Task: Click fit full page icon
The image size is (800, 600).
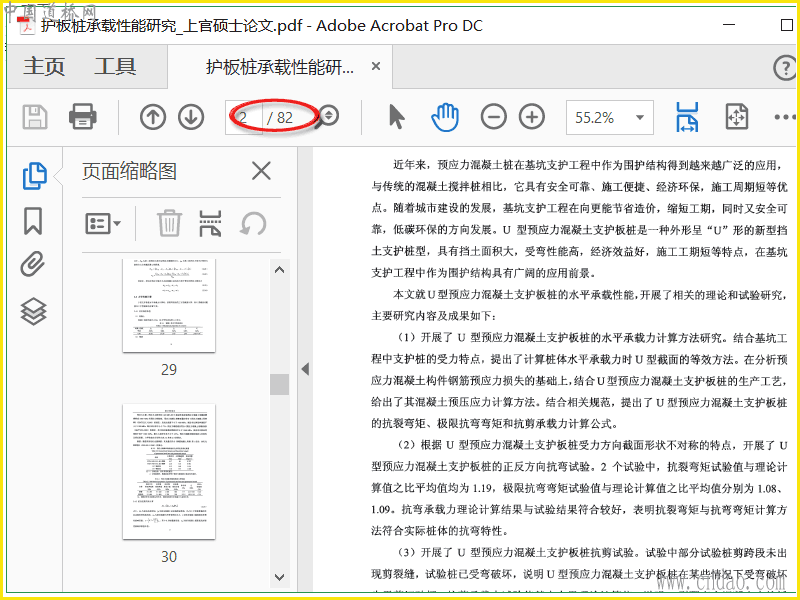Action: [737, 117]
